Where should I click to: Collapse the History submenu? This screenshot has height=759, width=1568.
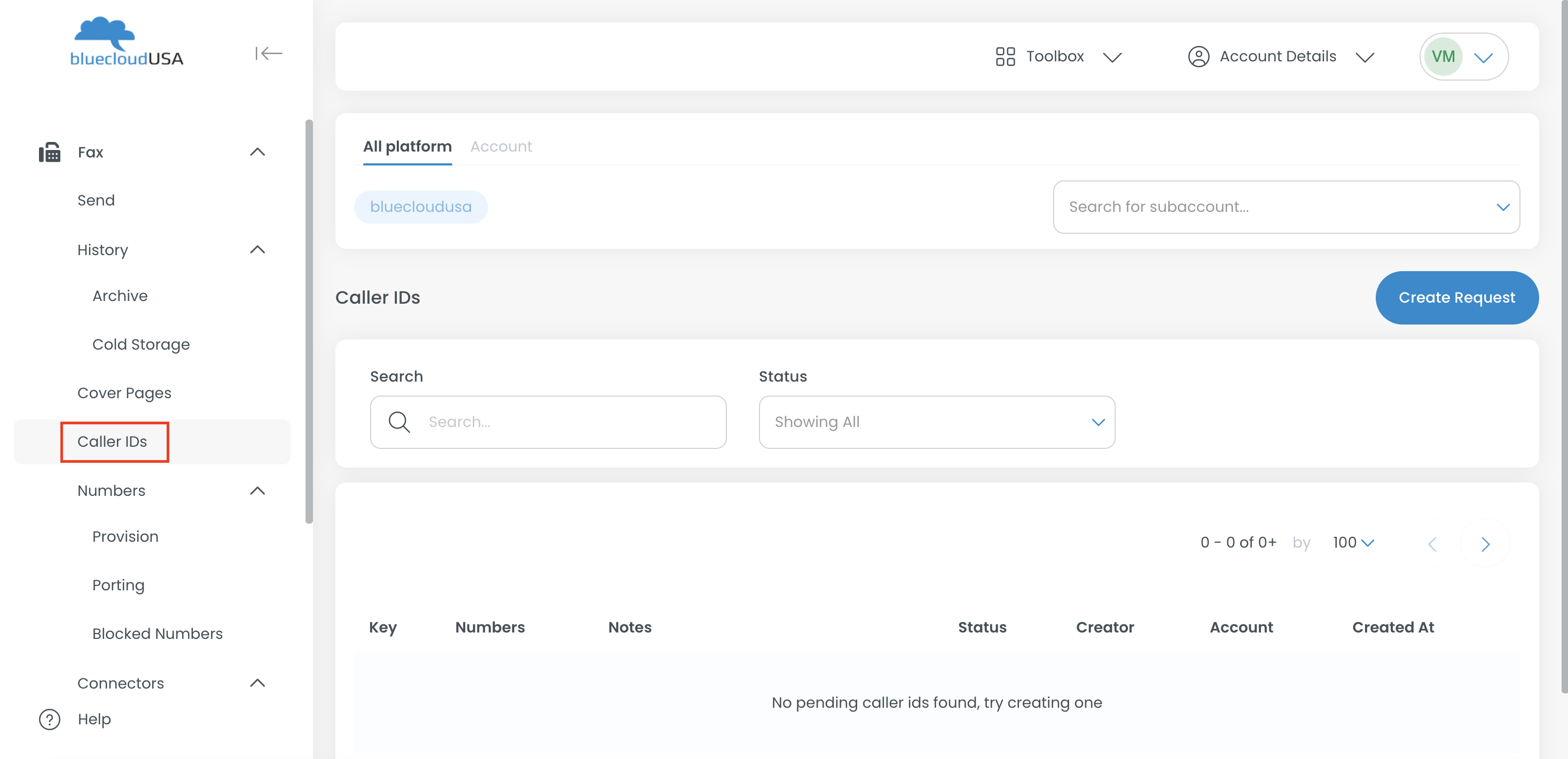point(257,250)
